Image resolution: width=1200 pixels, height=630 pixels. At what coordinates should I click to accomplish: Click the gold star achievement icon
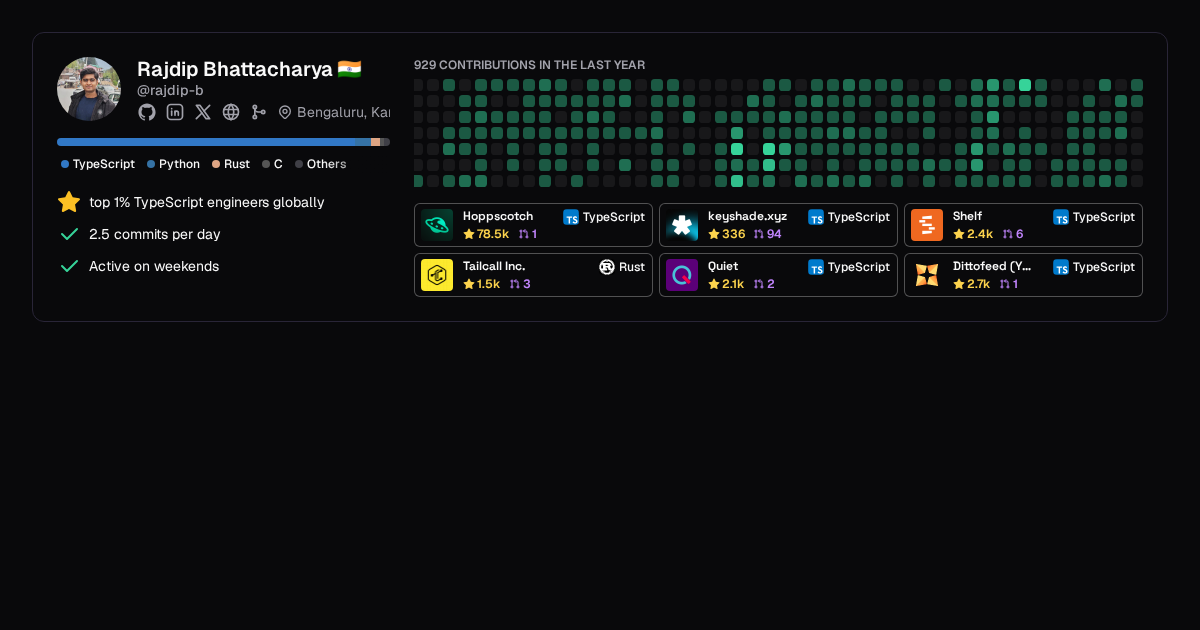(69, 202)
